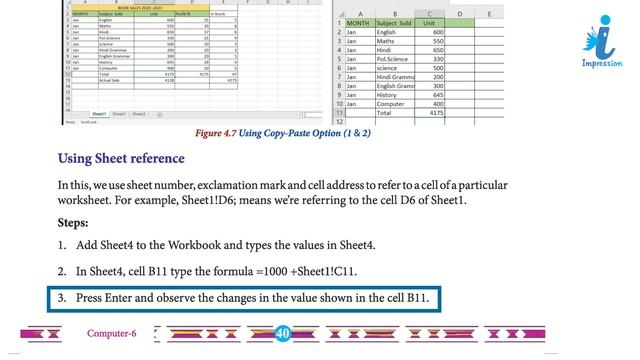Select column E header in right spreadsheet
640x360 pixels.
(x=489, y=14)
